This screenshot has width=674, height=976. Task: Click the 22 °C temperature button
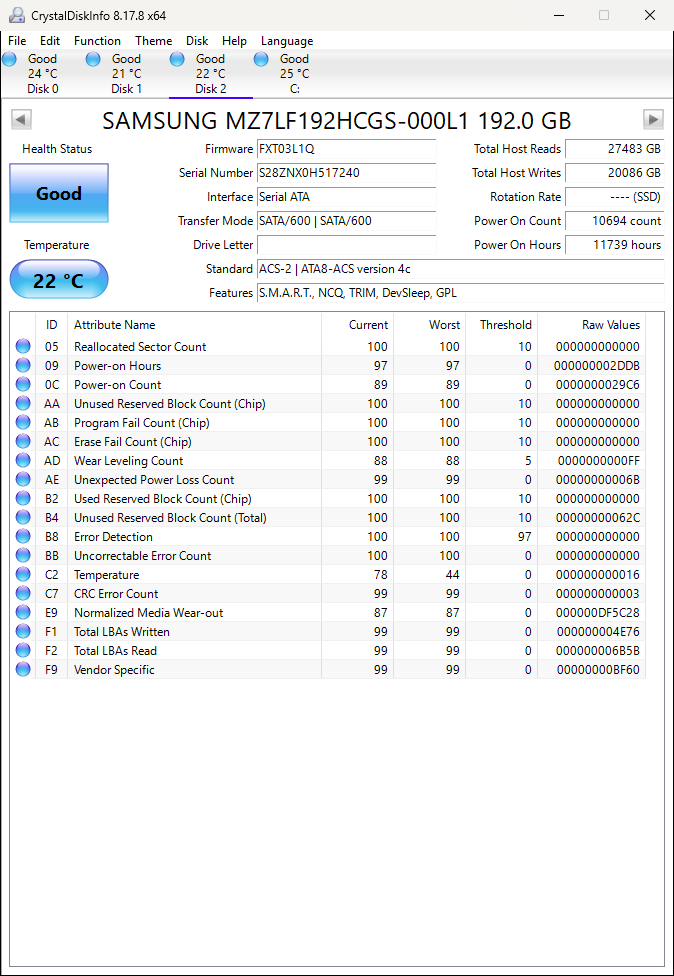(x=59, y=280)
